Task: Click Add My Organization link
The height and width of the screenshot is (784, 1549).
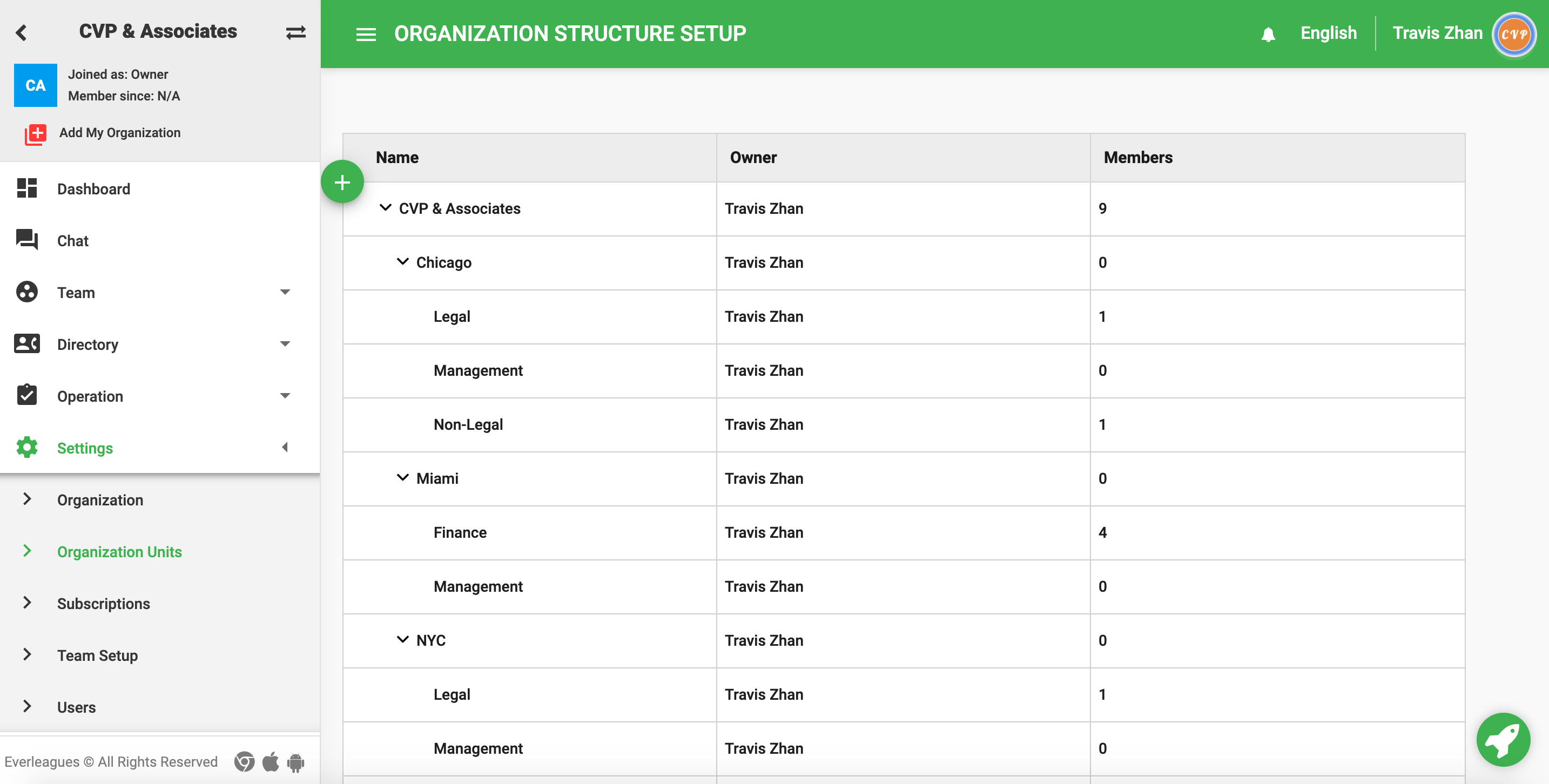Action: click(x=119, y=132)
